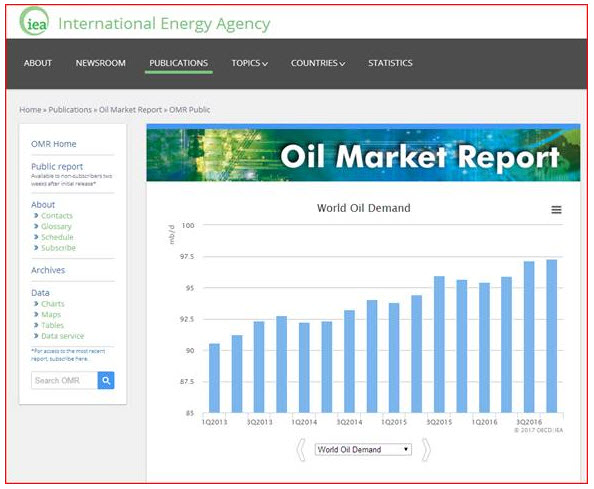Click the blue search magnifier button

[x=106, y=380]
